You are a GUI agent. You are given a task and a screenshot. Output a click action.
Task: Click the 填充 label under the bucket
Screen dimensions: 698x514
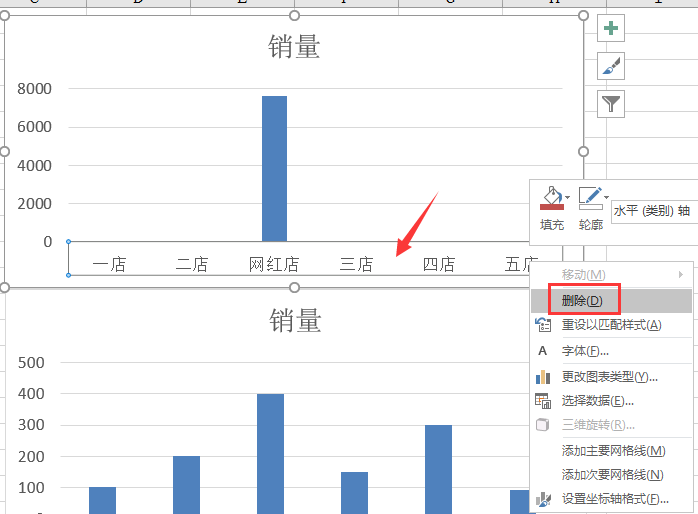(552, 225)
